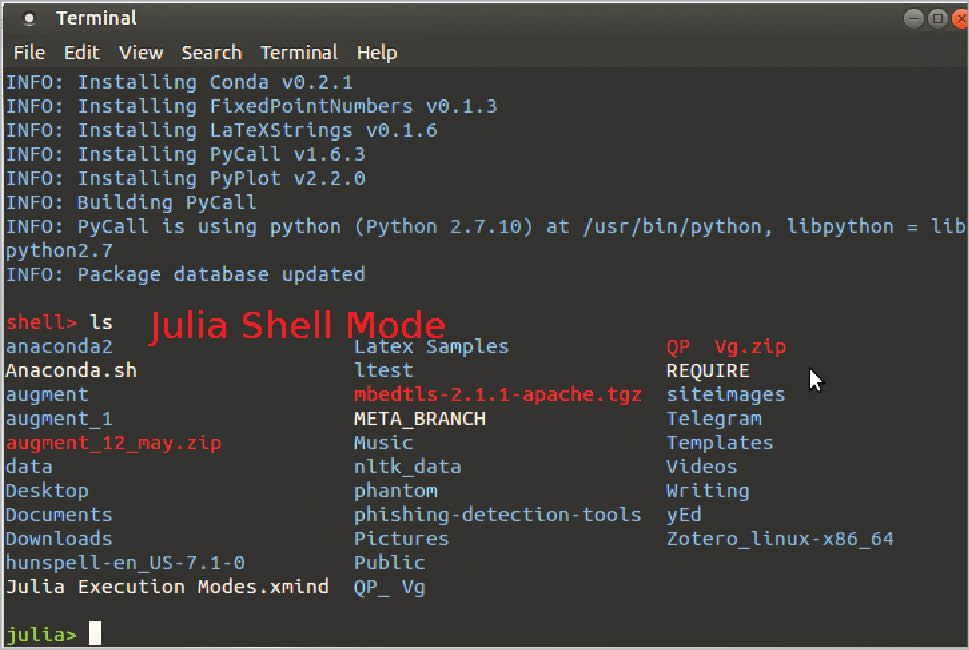Click the 'siteimages' directory entry

click(x=726, y=394)
